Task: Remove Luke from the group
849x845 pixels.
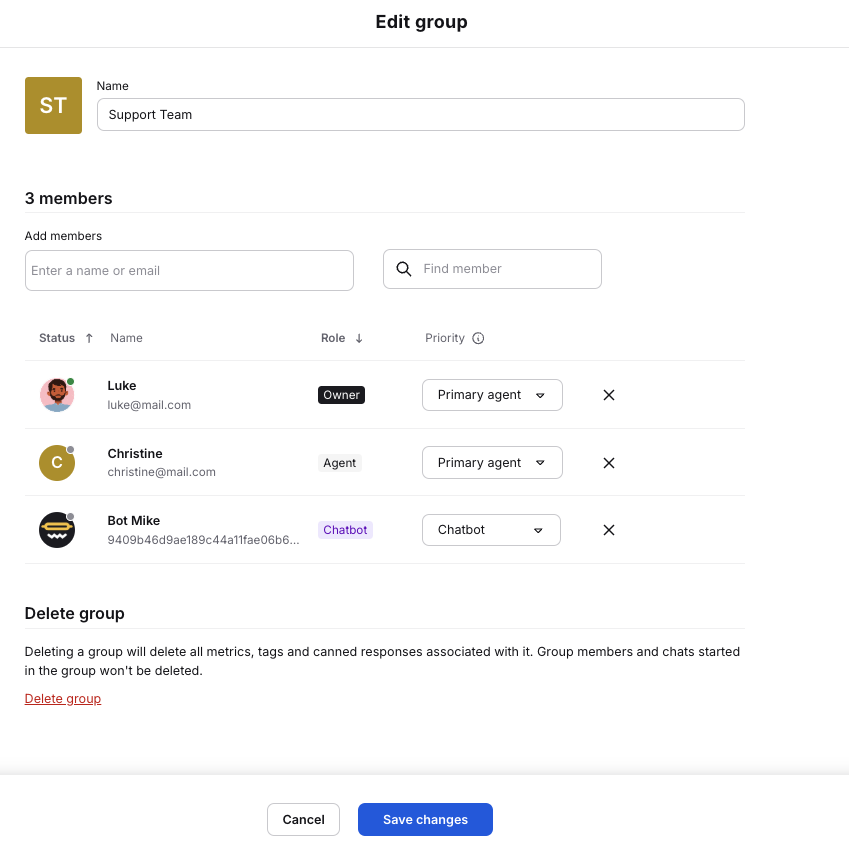Action: (x=608, y=395)
